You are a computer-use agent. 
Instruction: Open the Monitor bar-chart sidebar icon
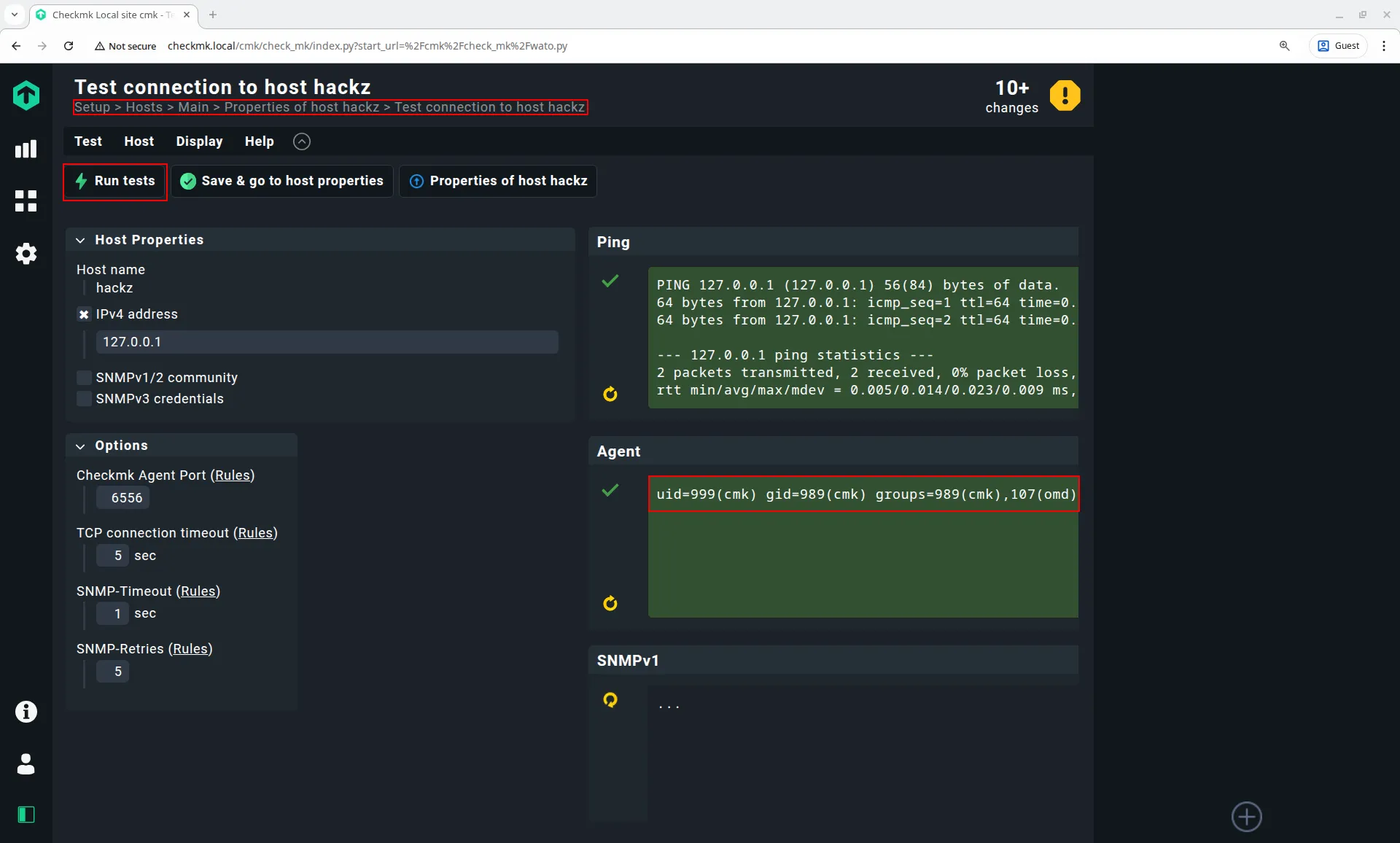[26, 149]
